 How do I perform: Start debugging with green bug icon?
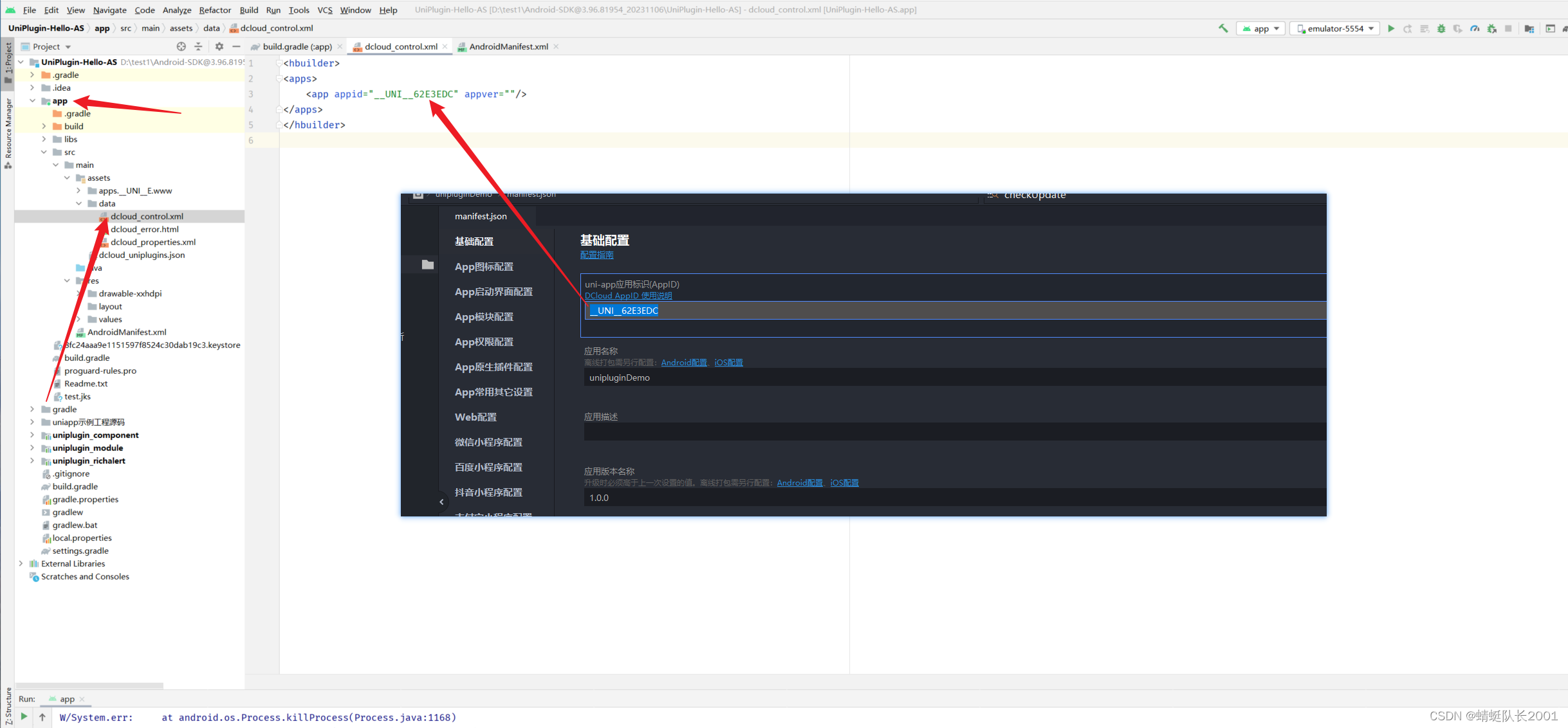[1441, 28]
